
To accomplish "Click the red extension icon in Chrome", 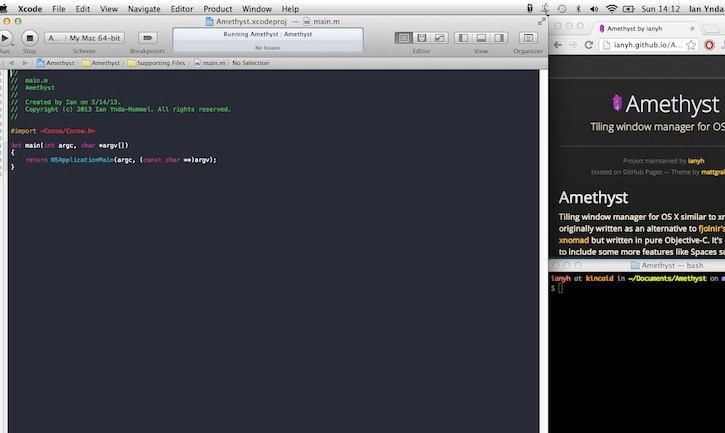I will pos(709,45).
